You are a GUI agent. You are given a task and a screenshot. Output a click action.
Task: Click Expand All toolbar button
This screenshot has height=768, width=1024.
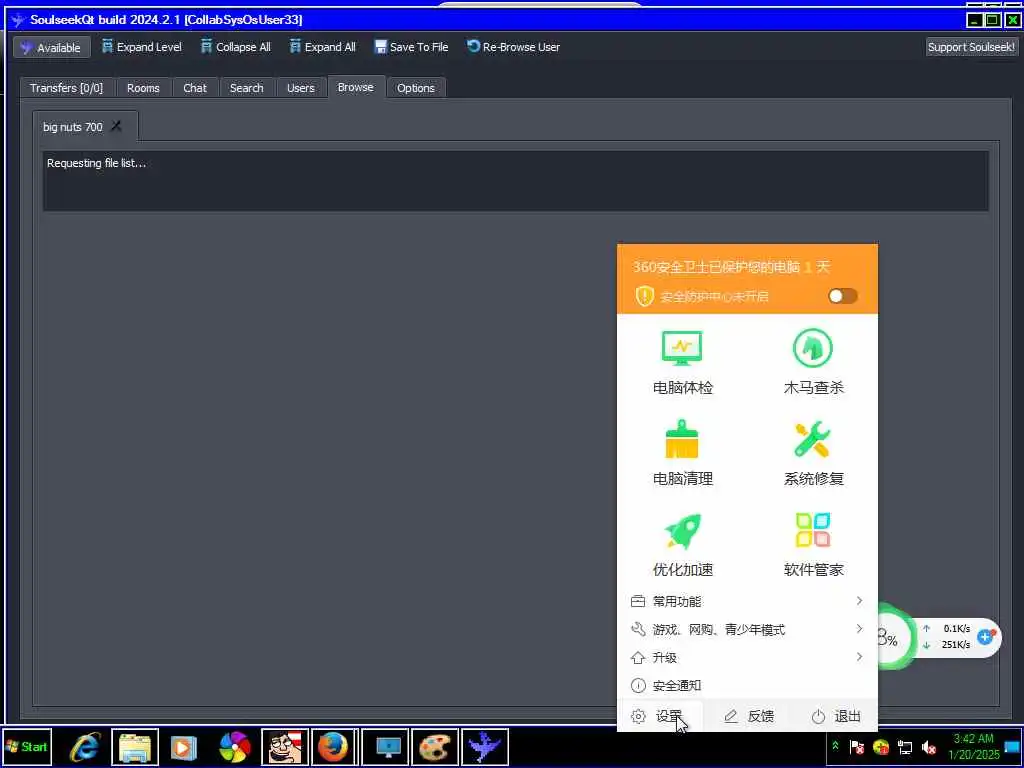(x=323, y=47)
